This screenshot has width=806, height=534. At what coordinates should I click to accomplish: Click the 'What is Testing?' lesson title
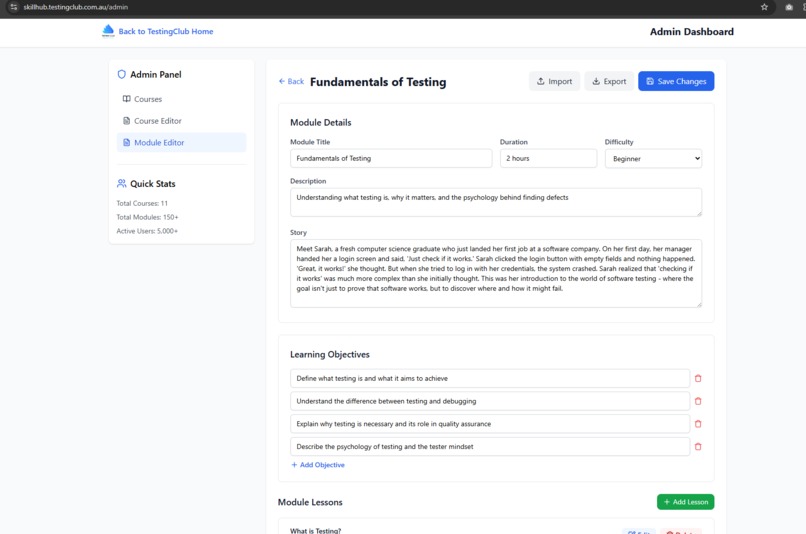point(315,530)
